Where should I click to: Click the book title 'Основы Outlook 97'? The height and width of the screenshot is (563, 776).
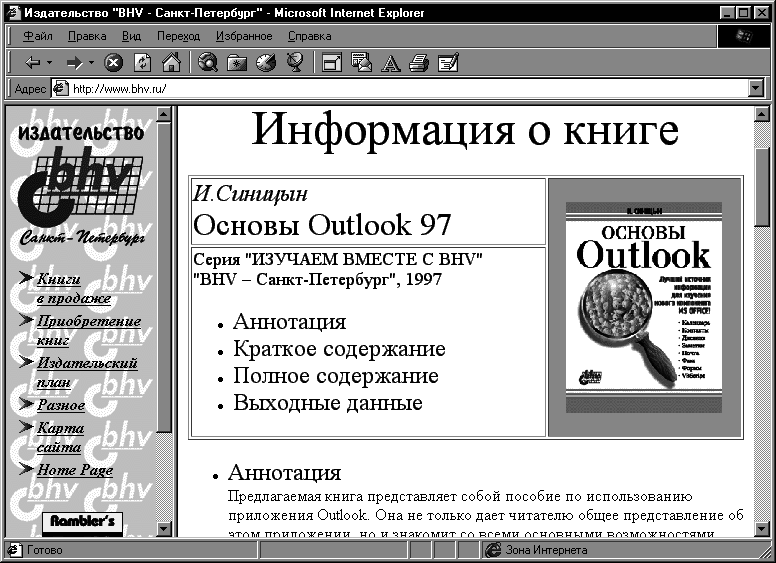[322, 225]
